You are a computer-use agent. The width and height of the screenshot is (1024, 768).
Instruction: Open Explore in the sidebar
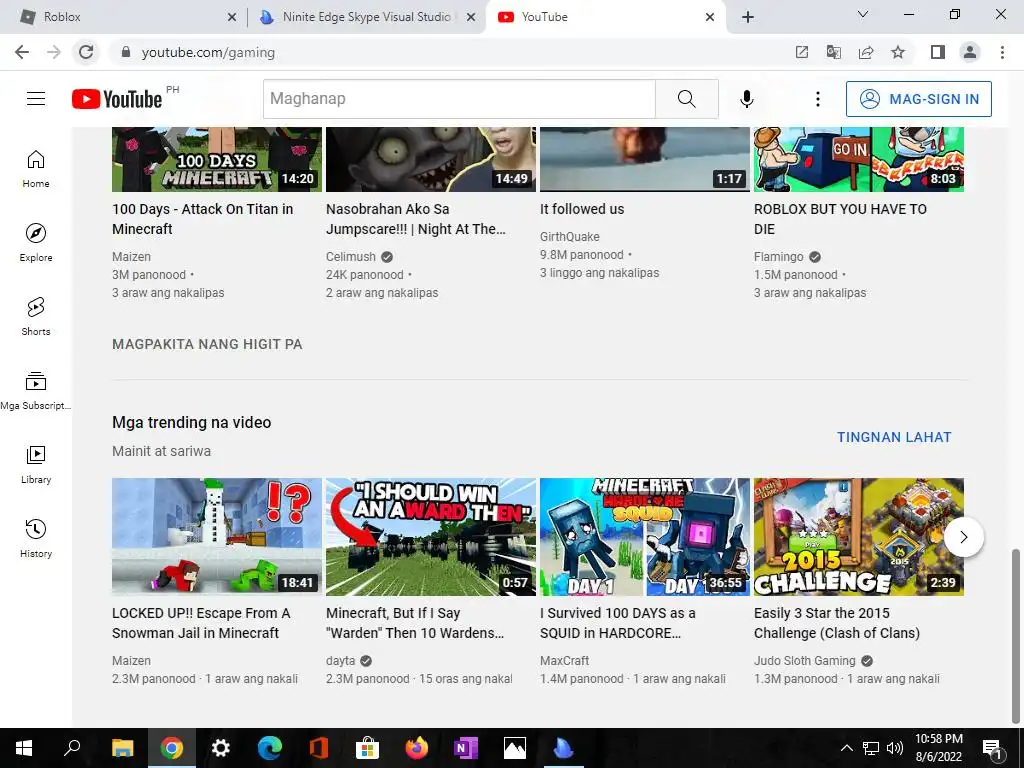pyautogui.click(x=36, y=242)
